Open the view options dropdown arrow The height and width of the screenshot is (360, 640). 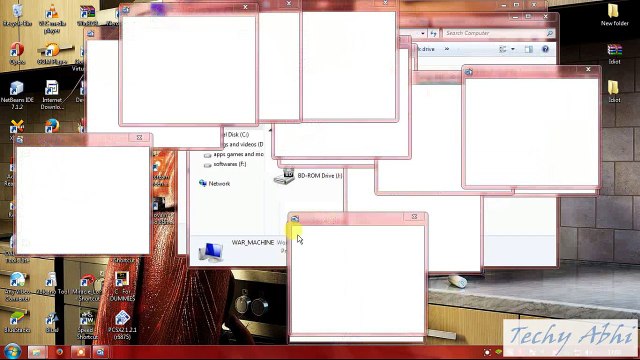513,49
